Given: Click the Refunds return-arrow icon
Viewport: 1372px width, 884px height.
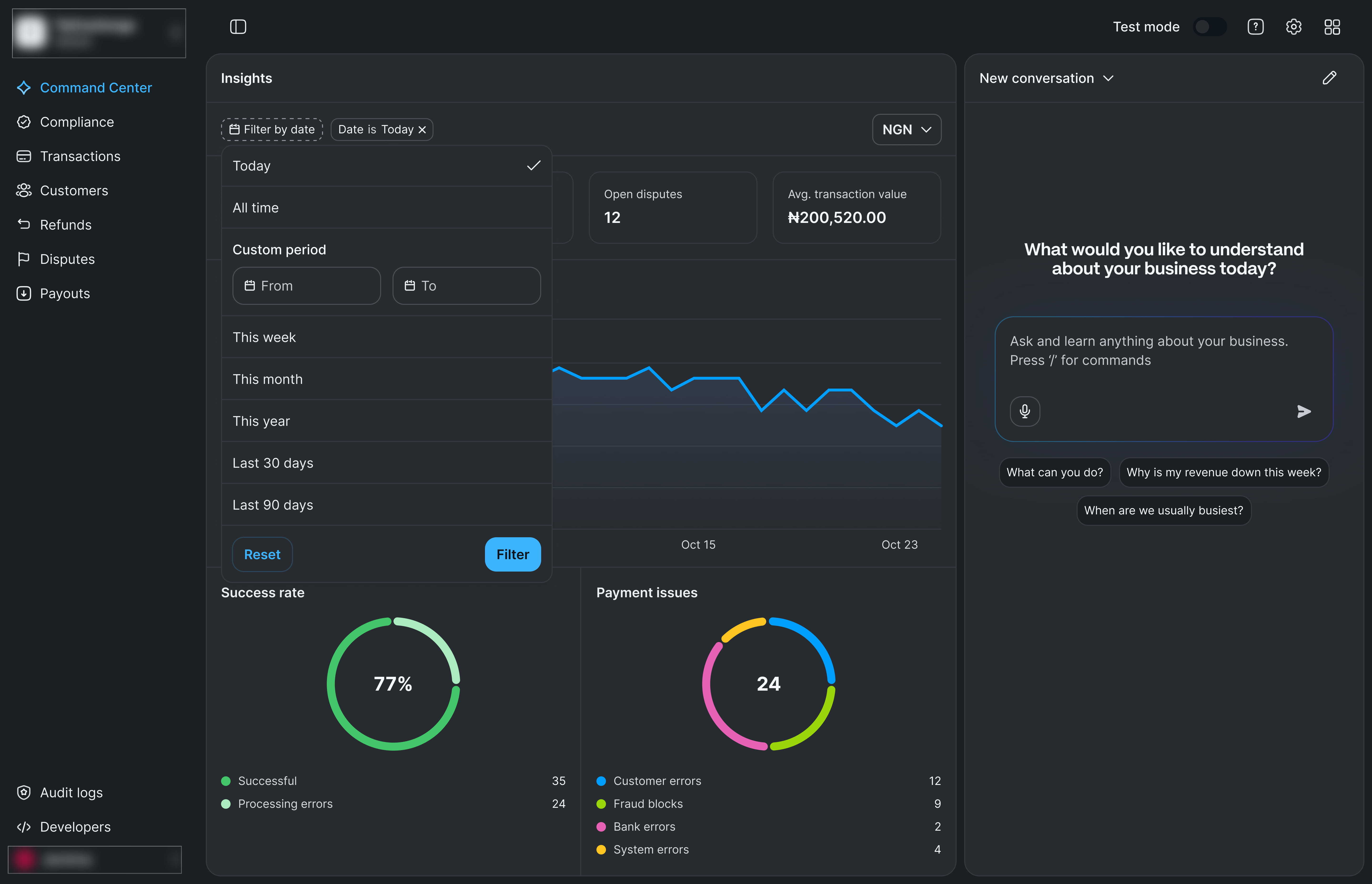Looking at the screenshot, I should coord(24,224).
